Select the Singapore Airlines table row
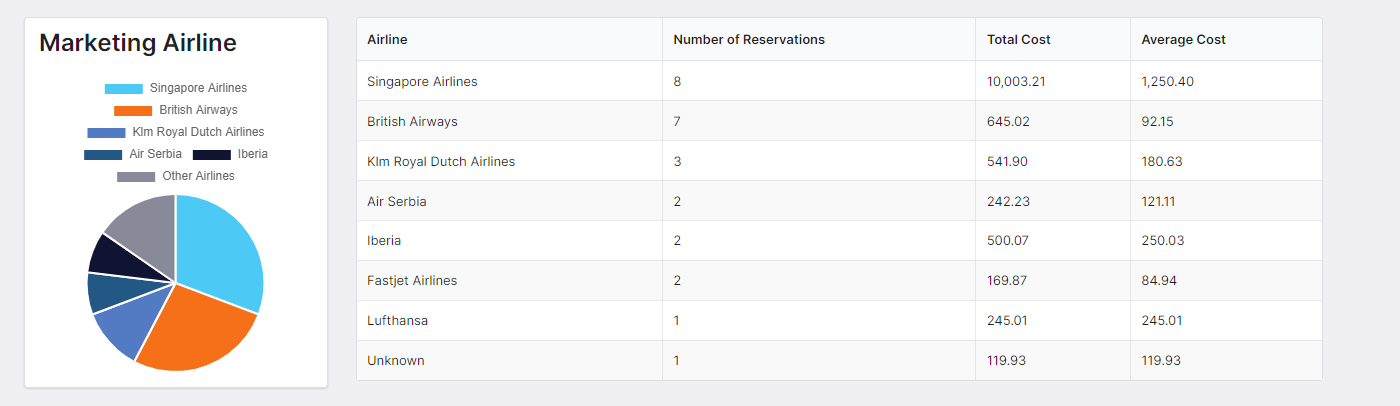Viewport: 1400px width, 406px height. [x=422, y=81]
